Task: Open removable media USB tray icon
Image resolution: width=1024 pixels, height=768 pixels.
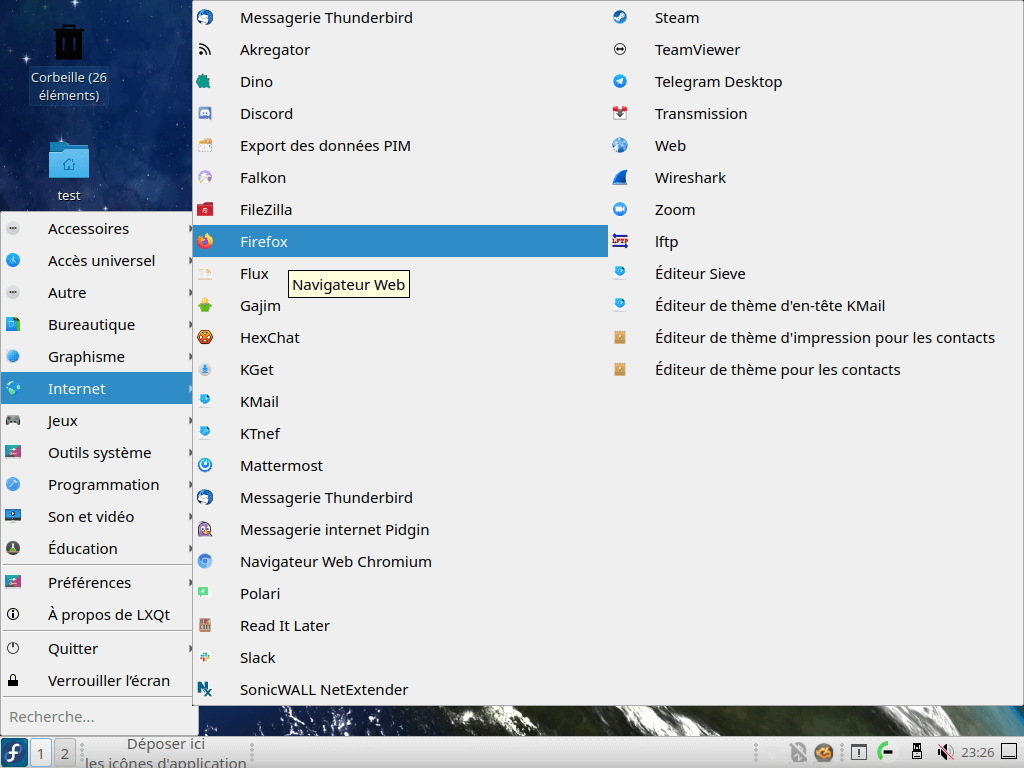Action: pos(917,752)
